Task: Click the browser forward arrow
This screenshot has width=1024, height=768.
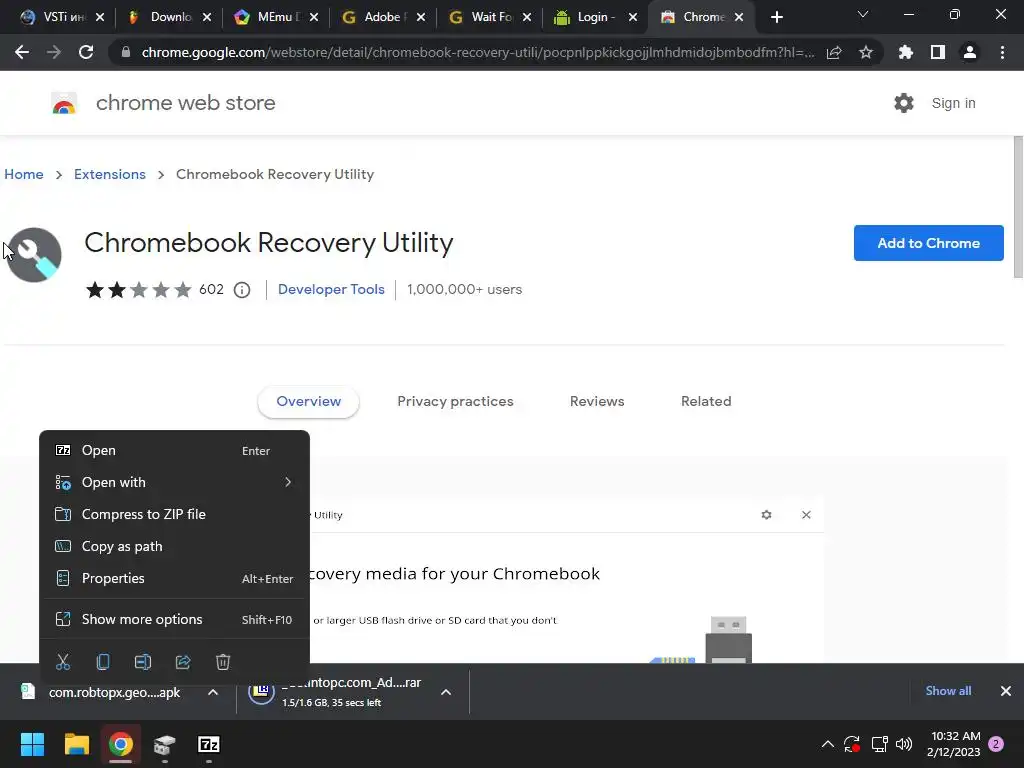Action: pyautogui.click(x=54, y=52)
